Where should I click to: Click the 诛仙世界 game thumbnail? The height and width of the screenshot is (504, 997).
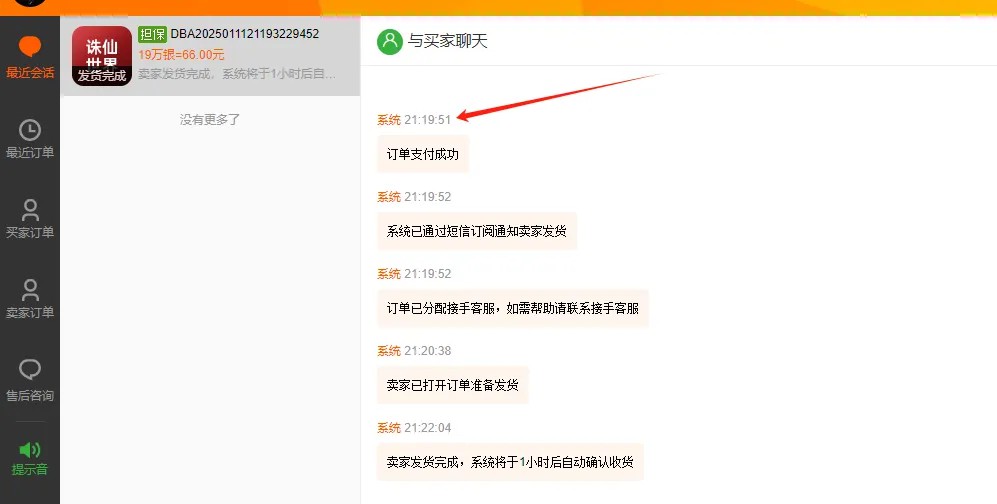click(x=102, y=55)
